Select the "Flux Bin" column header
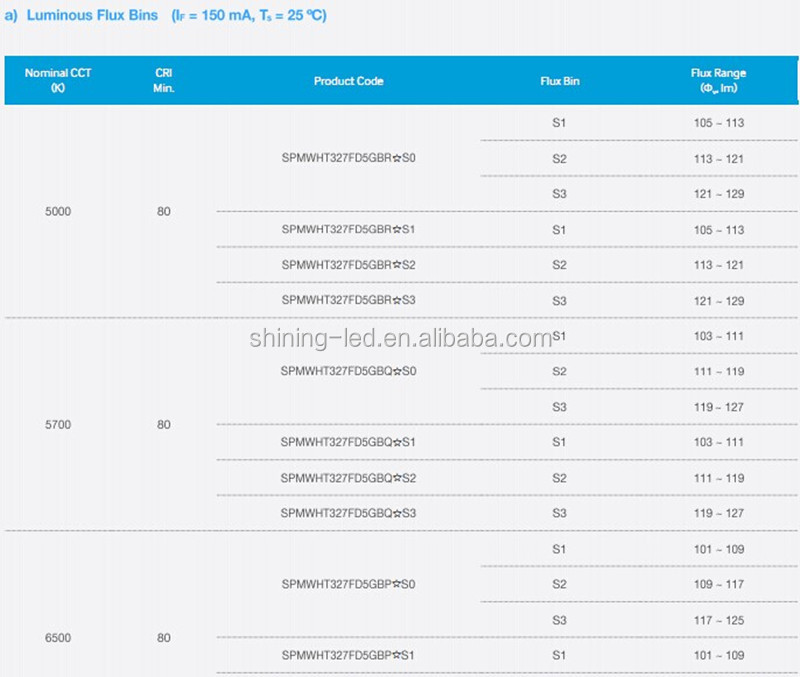This screenshot has width=800, height=677. point(559,81)
